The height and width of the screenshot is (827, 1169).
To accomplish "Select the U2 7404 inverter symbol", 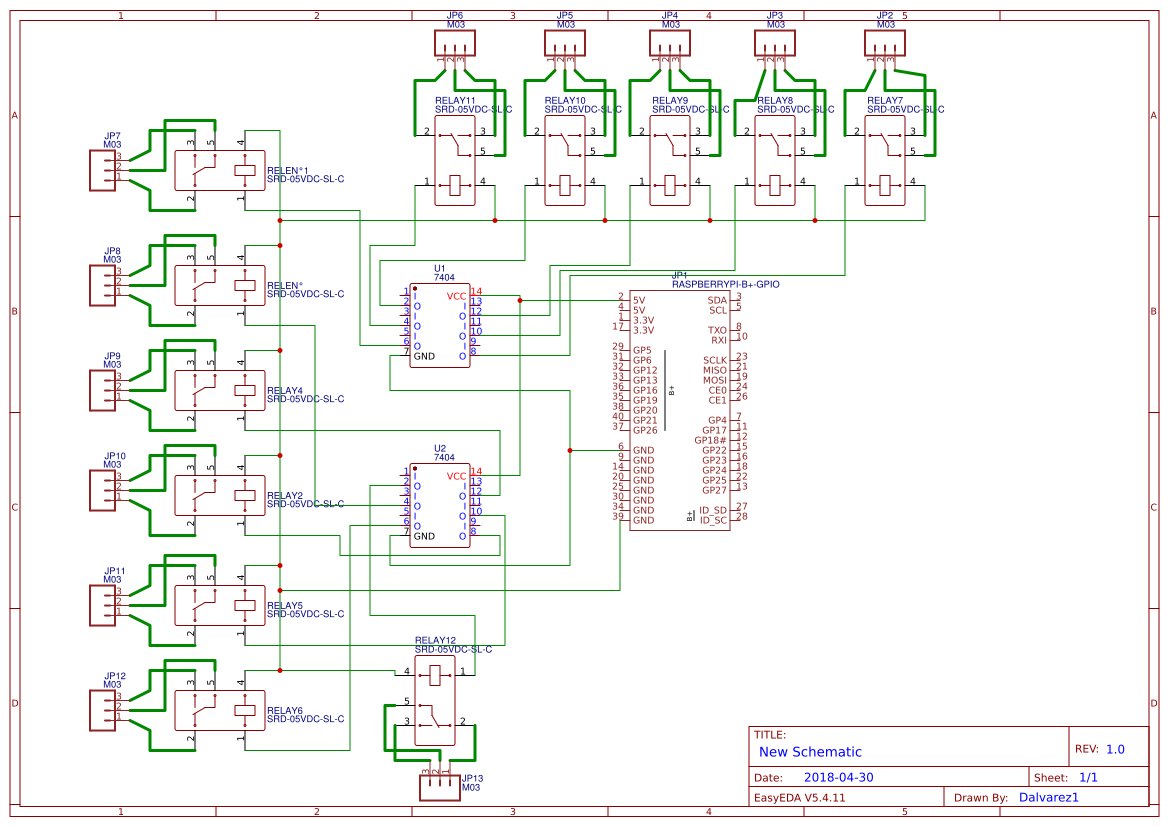I will pyautogui.click(x=440, y=505).
